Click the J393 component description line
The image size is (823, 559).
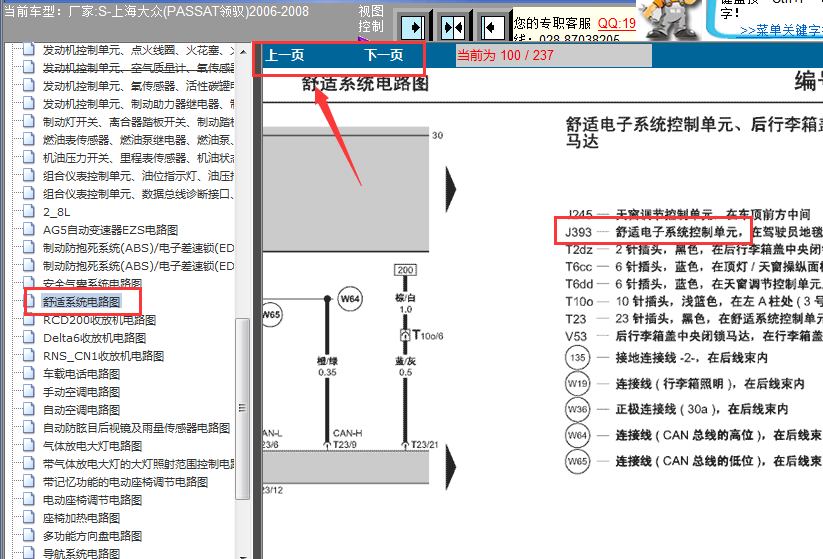[693, 232]
